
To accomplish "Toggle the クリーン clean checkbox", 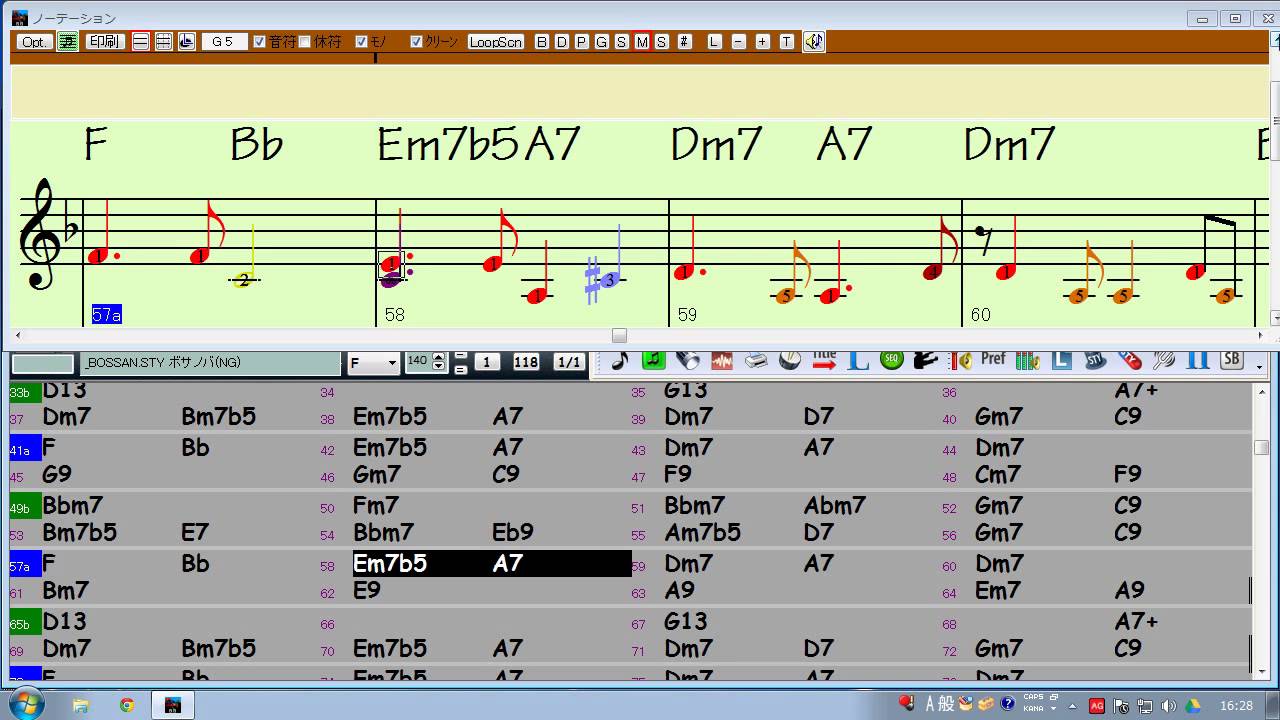I will pos(416,42).
